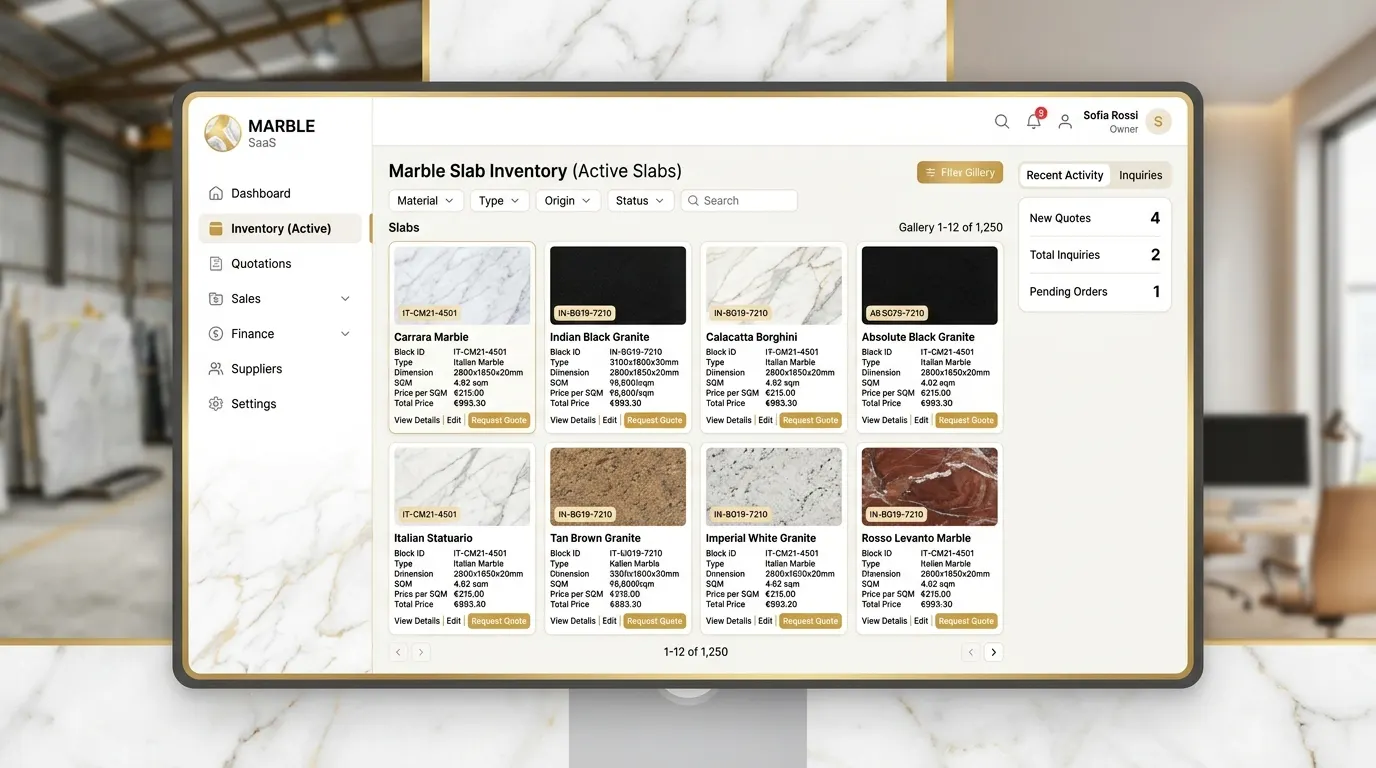Request Quote for Rosso Levanto Marble
Viewport: 1376px width, 768px height.
point(966,621)
